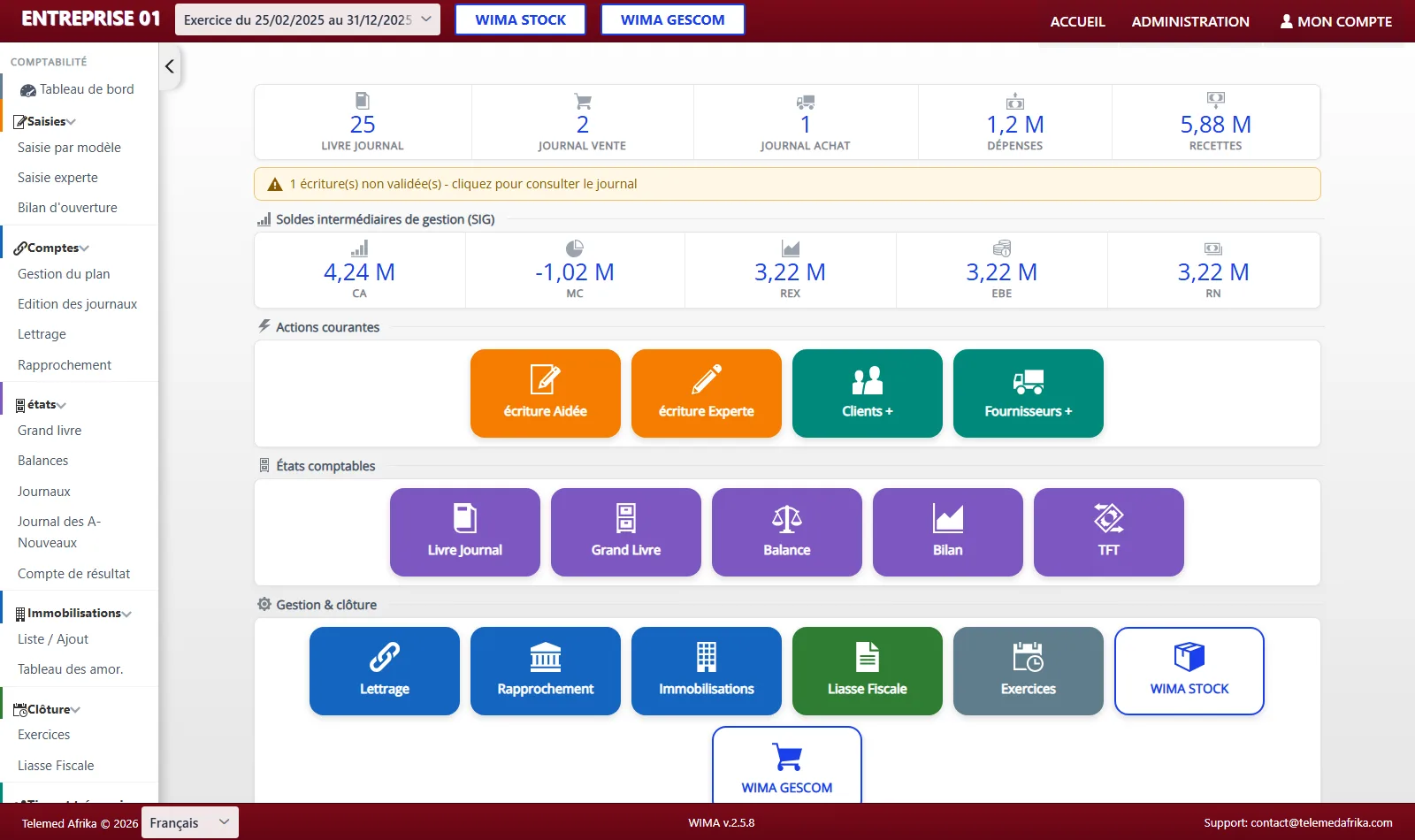Image resolution: width=1415 pixels, height=840 pixels.
Task: Click the ENTREPRISE 01 title
Action: (x=91, y=19)
